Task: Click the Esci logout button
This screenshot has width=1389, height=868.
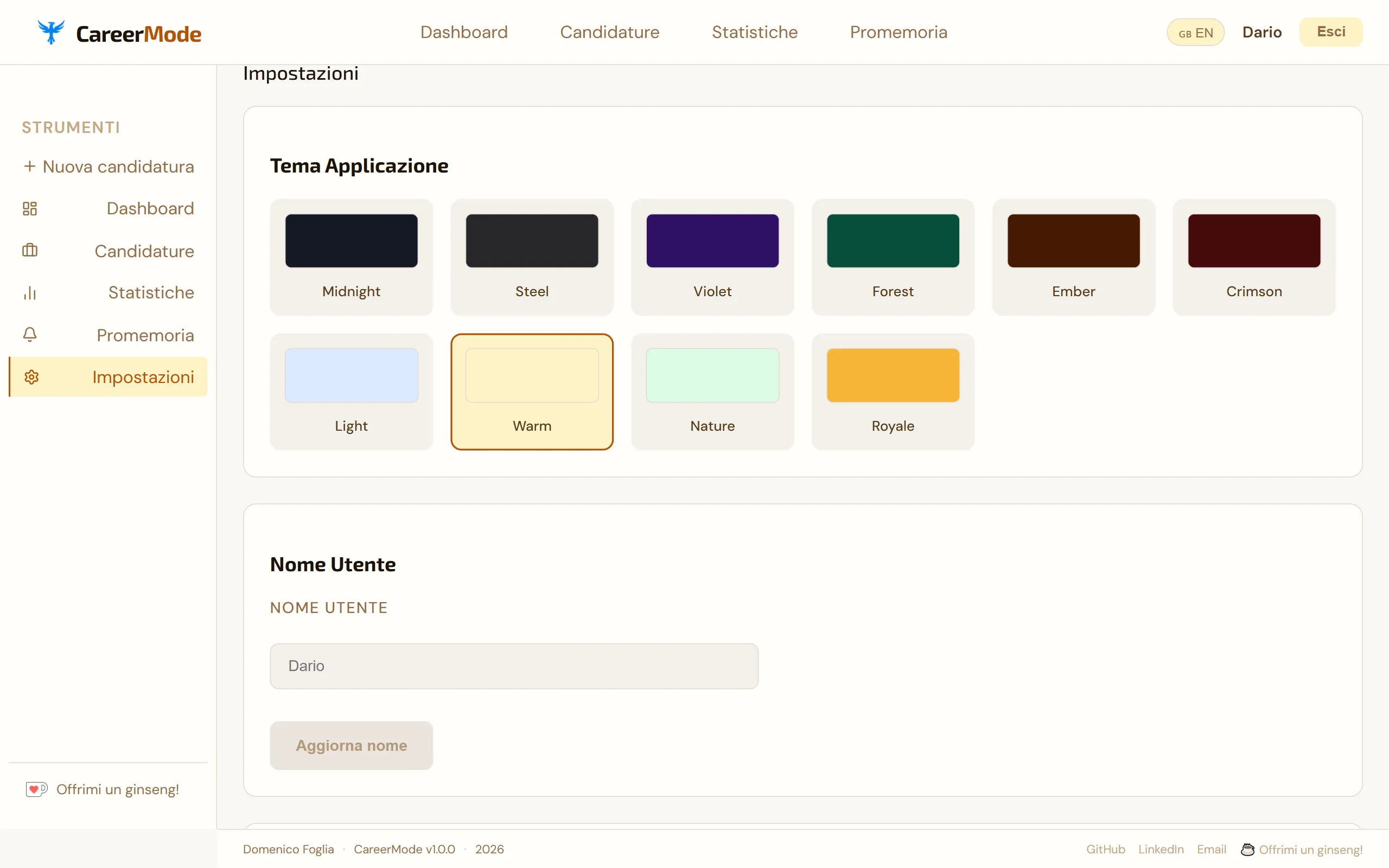Action: coord(1330,32)
